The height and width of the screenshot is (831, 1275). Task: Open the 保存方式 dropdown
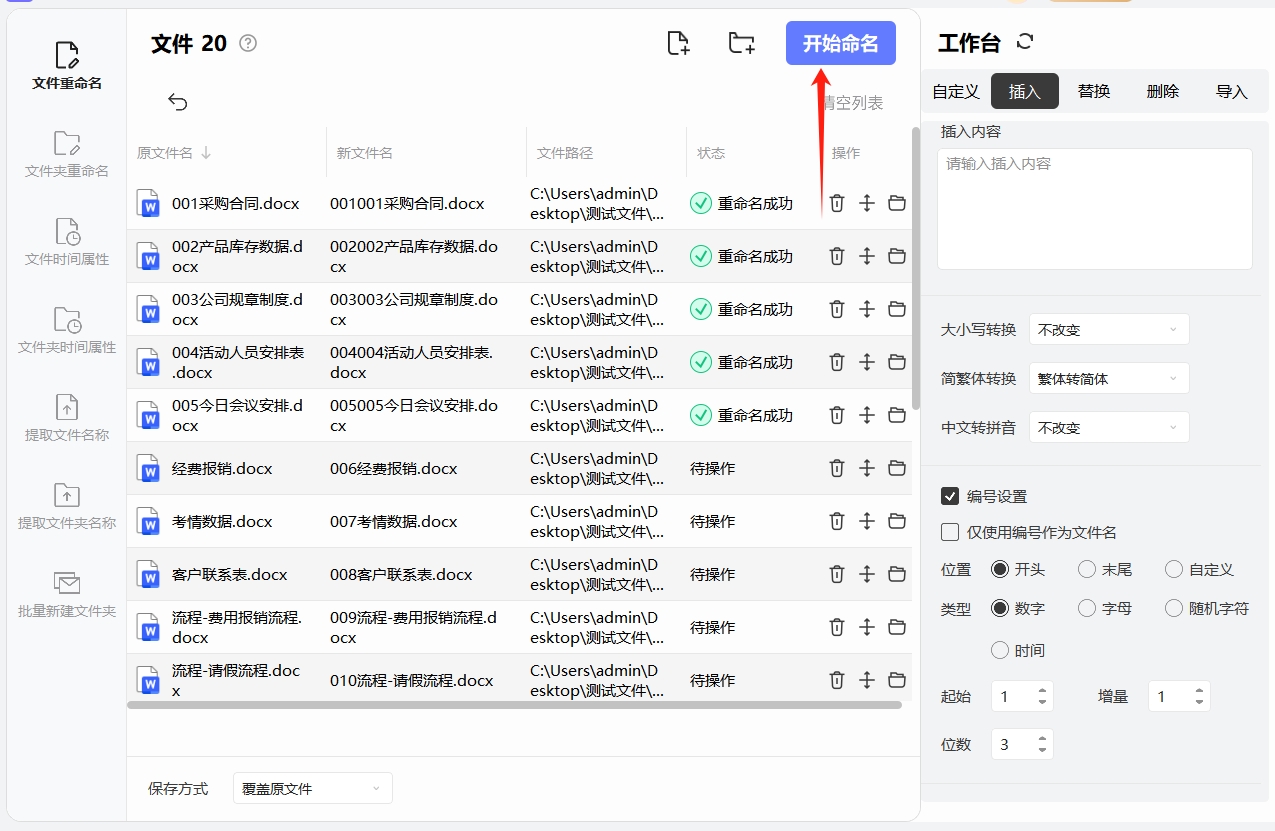click(x=312, y=788)
